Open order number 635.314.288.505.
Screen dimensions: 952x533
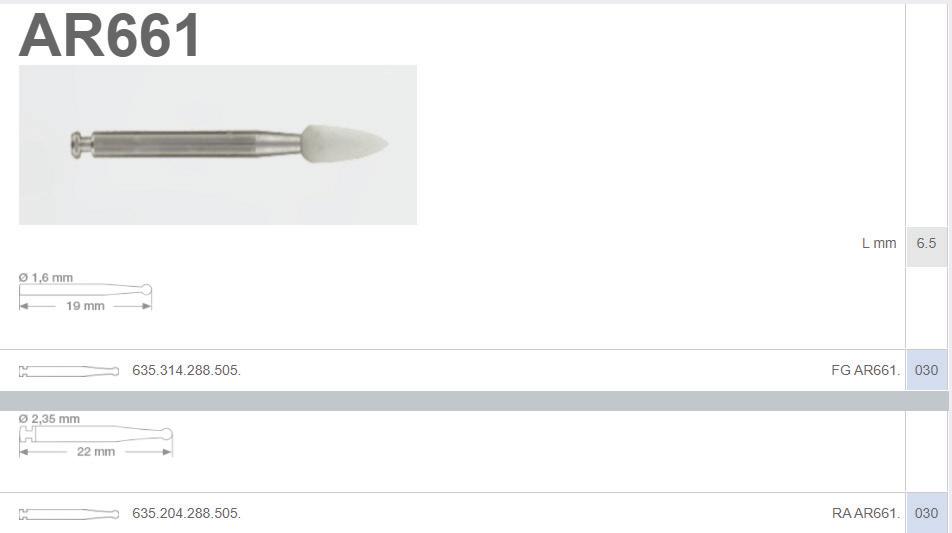(x=186, y=370)
